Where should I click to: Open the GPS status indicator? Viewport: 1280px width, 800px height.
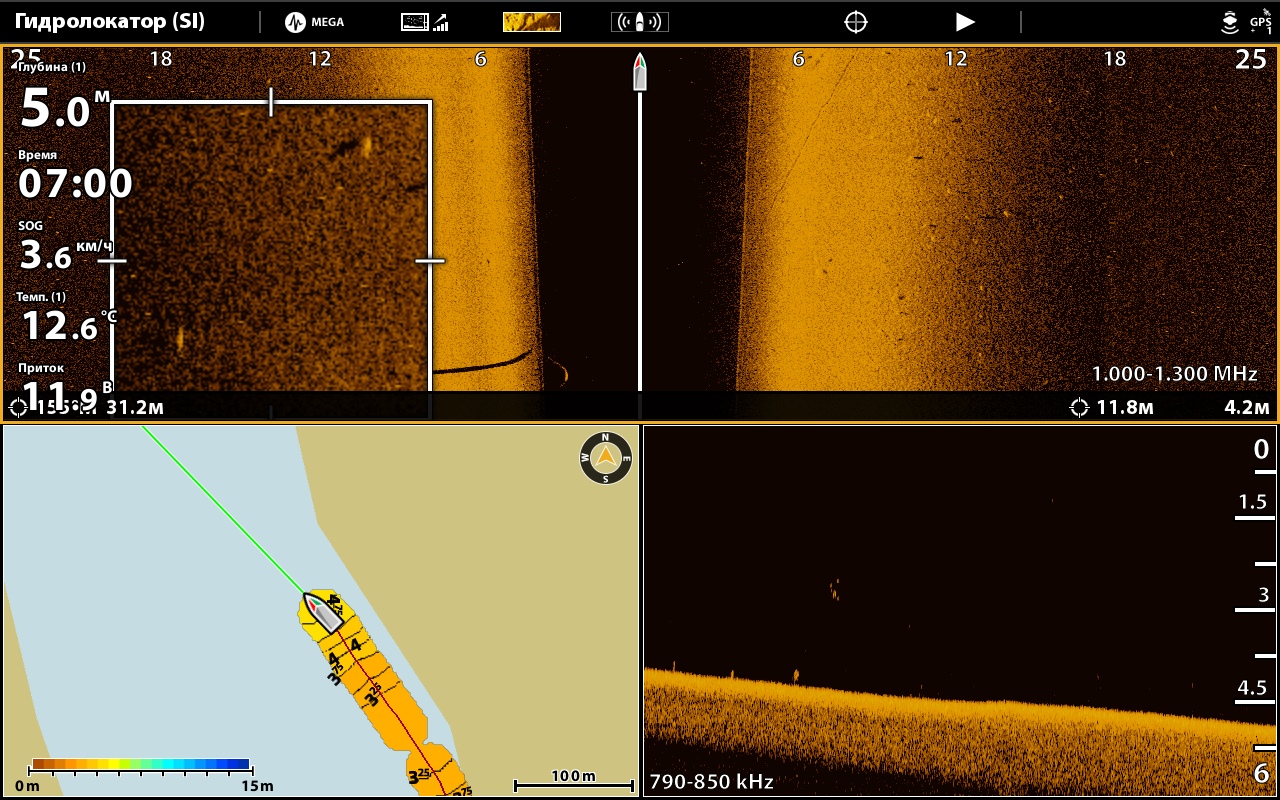[1259, 22]
